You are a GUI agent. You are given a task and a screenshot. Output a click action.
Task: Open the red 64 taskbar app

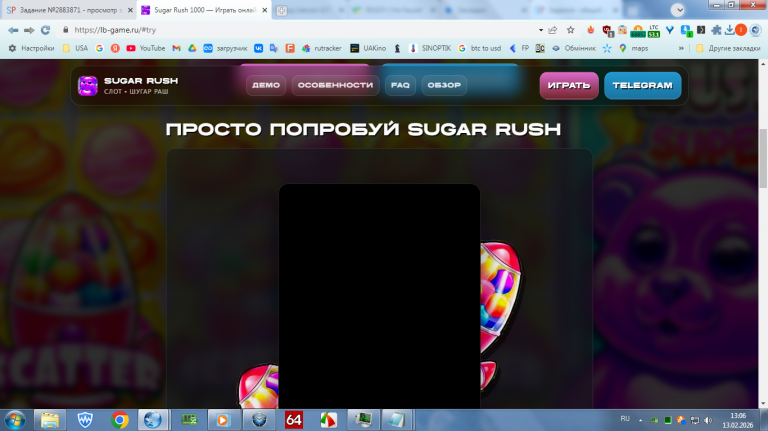(294, 420)
